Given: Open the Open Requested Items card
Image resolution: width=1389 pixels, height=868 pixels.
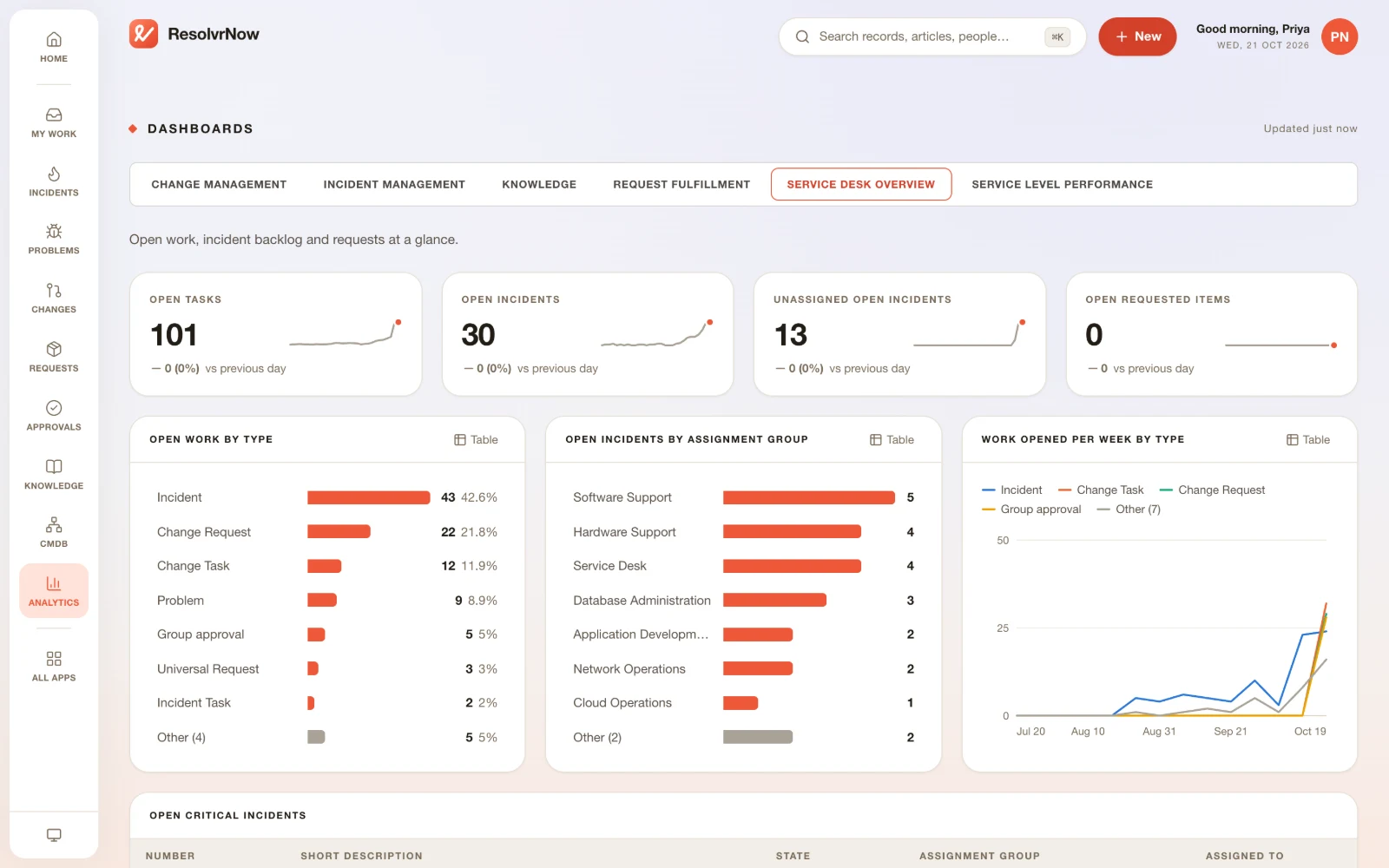Looking at the screenshot, I should click(x=1212, y=334).
